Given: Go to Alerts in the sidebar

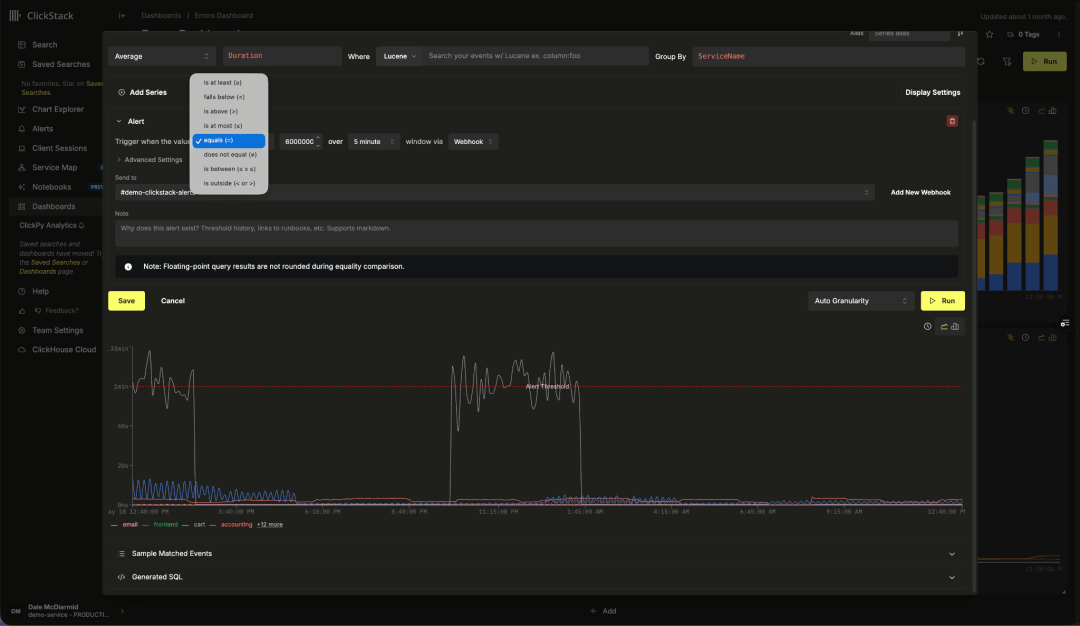Looking at the screenshot, I should click(x=43, y=129).
